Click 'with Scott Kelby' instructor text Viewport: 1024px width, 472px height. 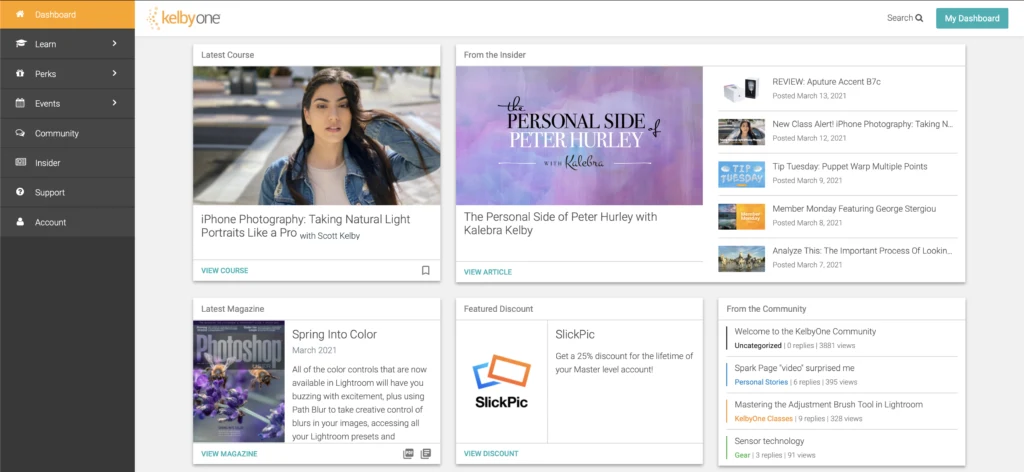coord(330,236)
